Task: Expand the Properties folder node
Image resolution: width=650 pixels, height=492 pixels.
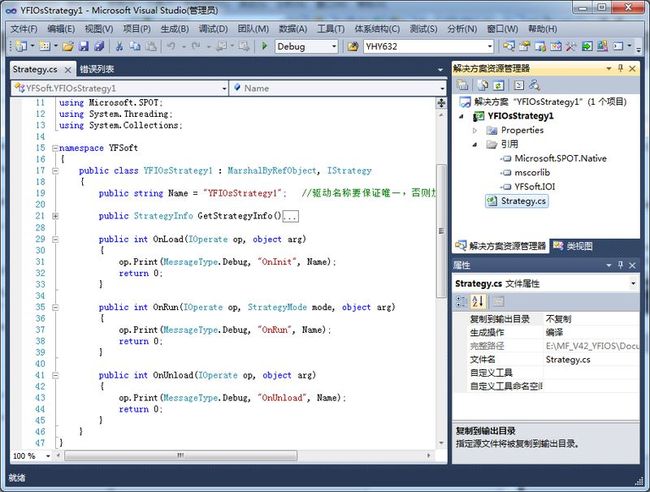Action: pyautogui.click(x=475, y=131)
